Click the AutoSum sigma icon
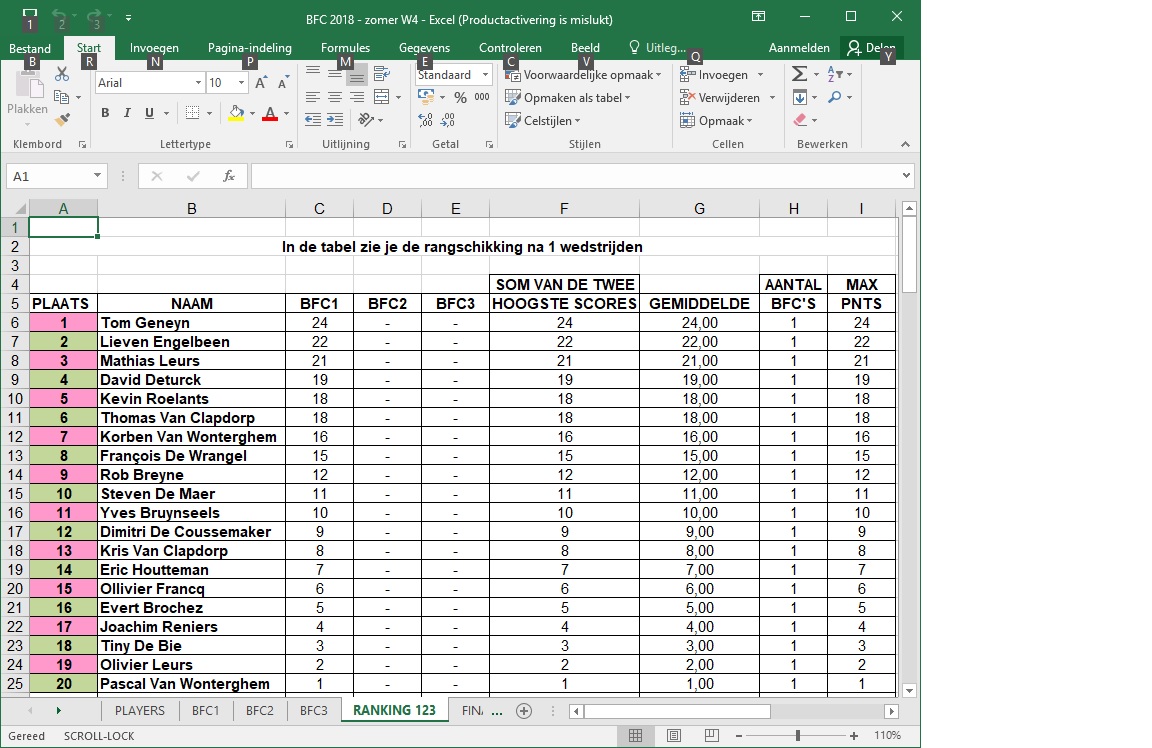The width and height of the screenshot is (1152, 748). point(799,75)
